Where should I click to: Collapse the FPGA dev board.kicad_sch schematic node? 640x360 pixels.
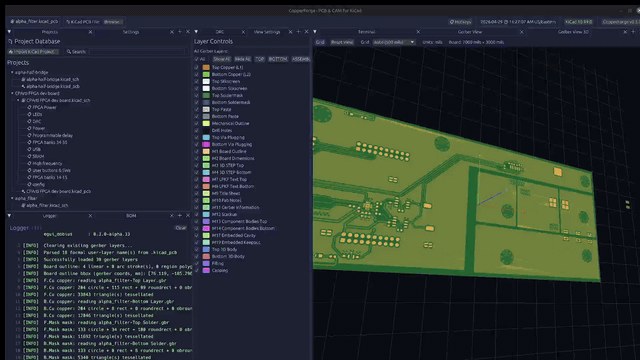point(18,100)
